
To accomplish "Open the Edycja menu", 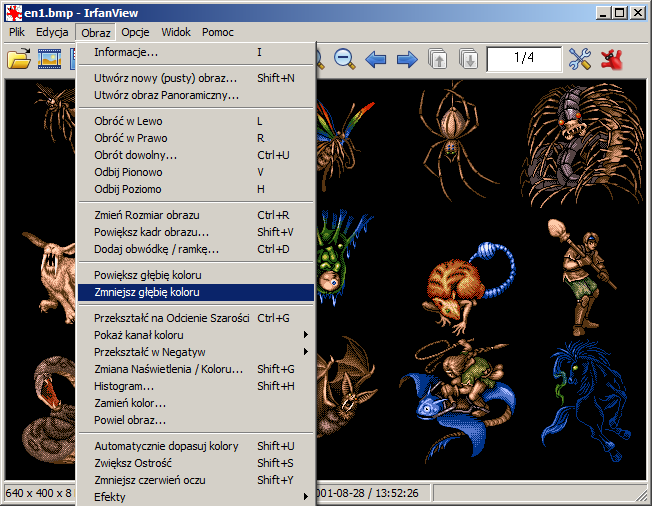I will point(52,32).
